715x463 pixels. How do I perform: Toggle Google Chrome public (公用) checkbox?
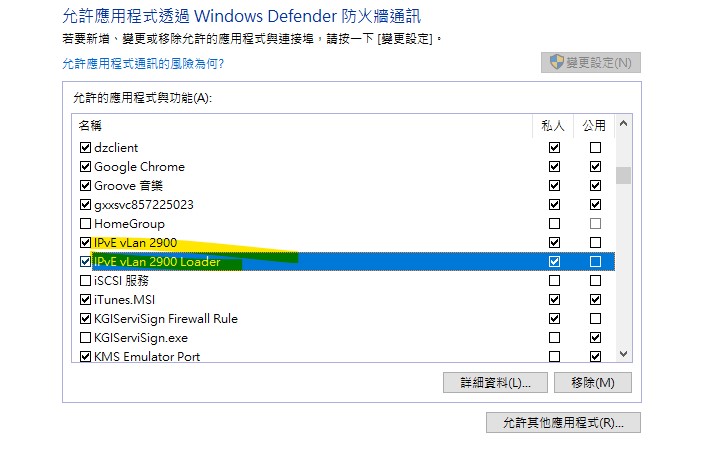coord(596,167)
